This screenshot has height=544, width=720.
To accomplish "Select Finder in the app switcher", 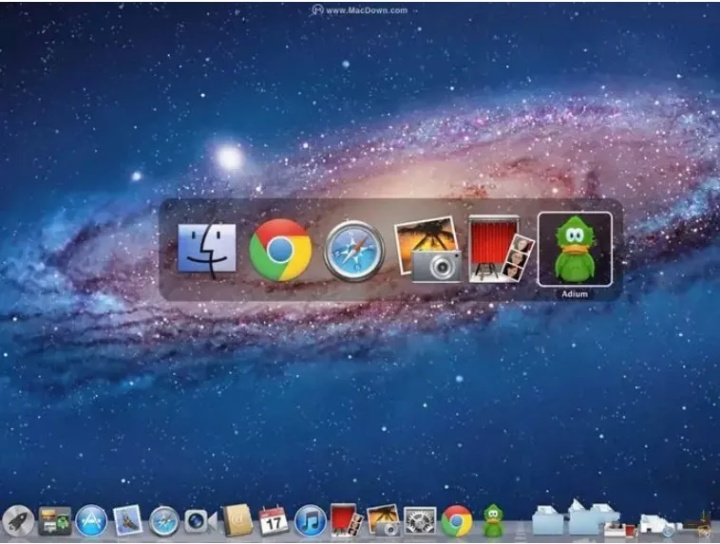I will pos(207,251).
